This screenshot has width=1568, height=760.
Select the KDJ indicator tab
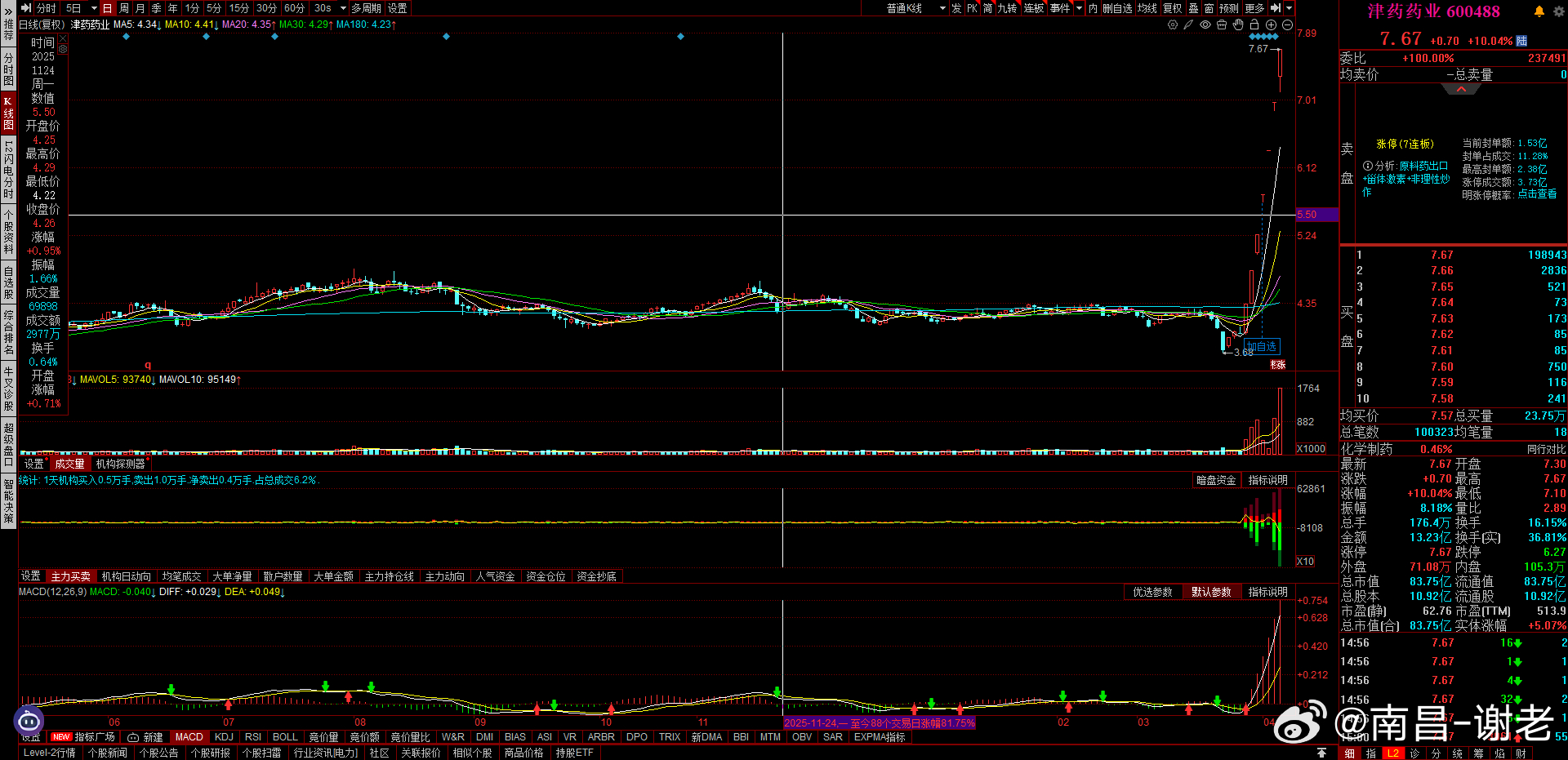coord(224,737)
